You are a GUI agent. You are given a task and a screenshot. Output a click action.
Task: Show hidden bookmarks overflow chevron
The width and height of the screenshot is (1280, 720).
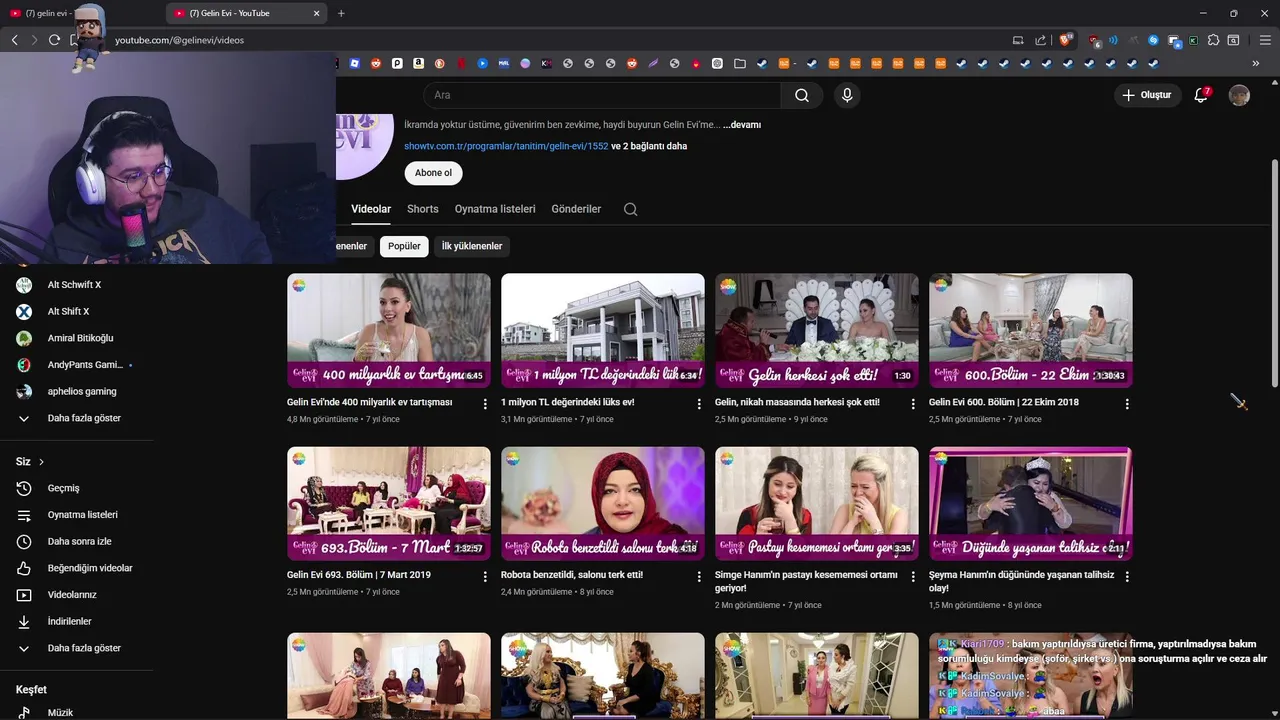(x=1256, y=63)
